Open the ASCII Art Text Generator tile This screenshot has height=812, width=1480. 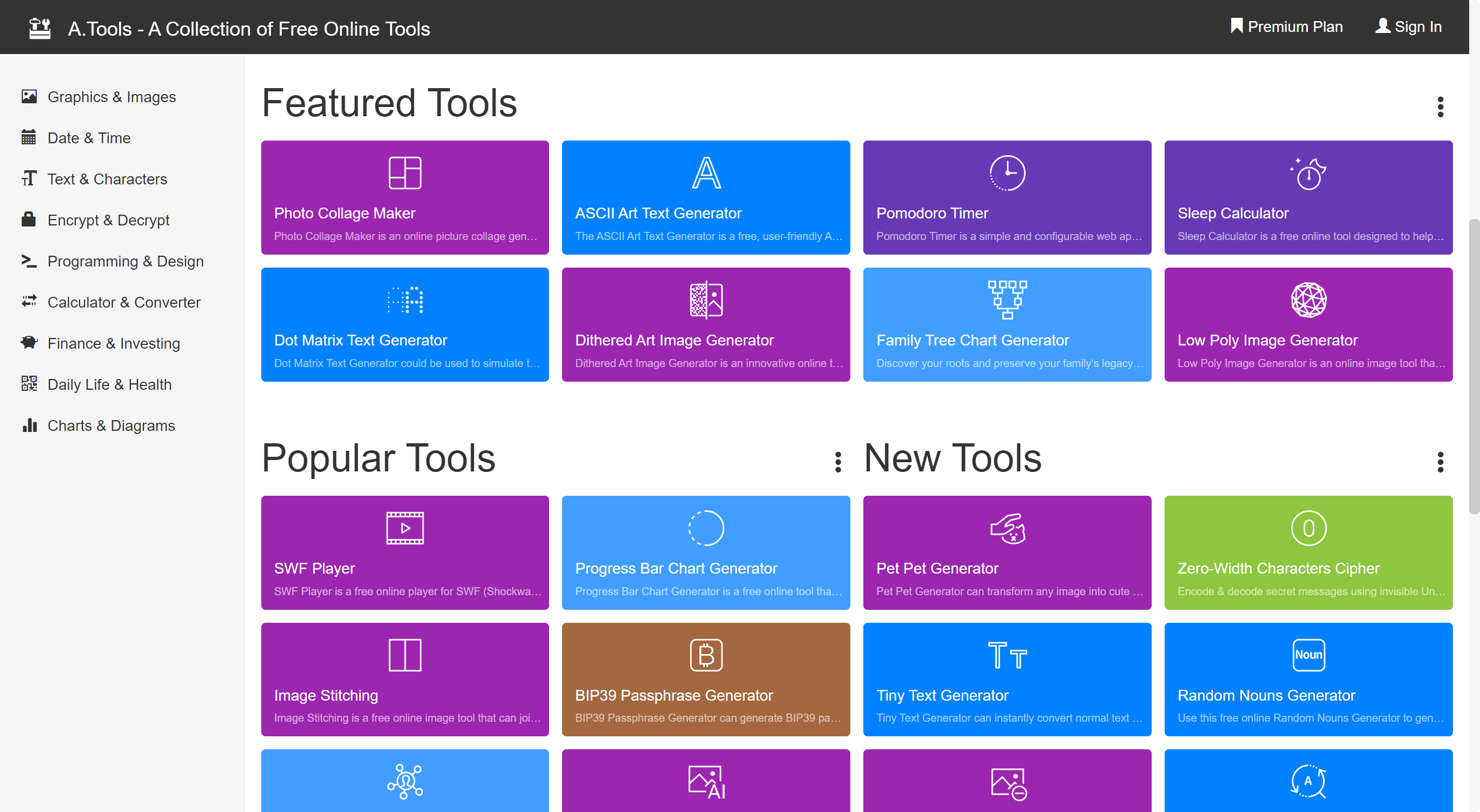point(705,197)
